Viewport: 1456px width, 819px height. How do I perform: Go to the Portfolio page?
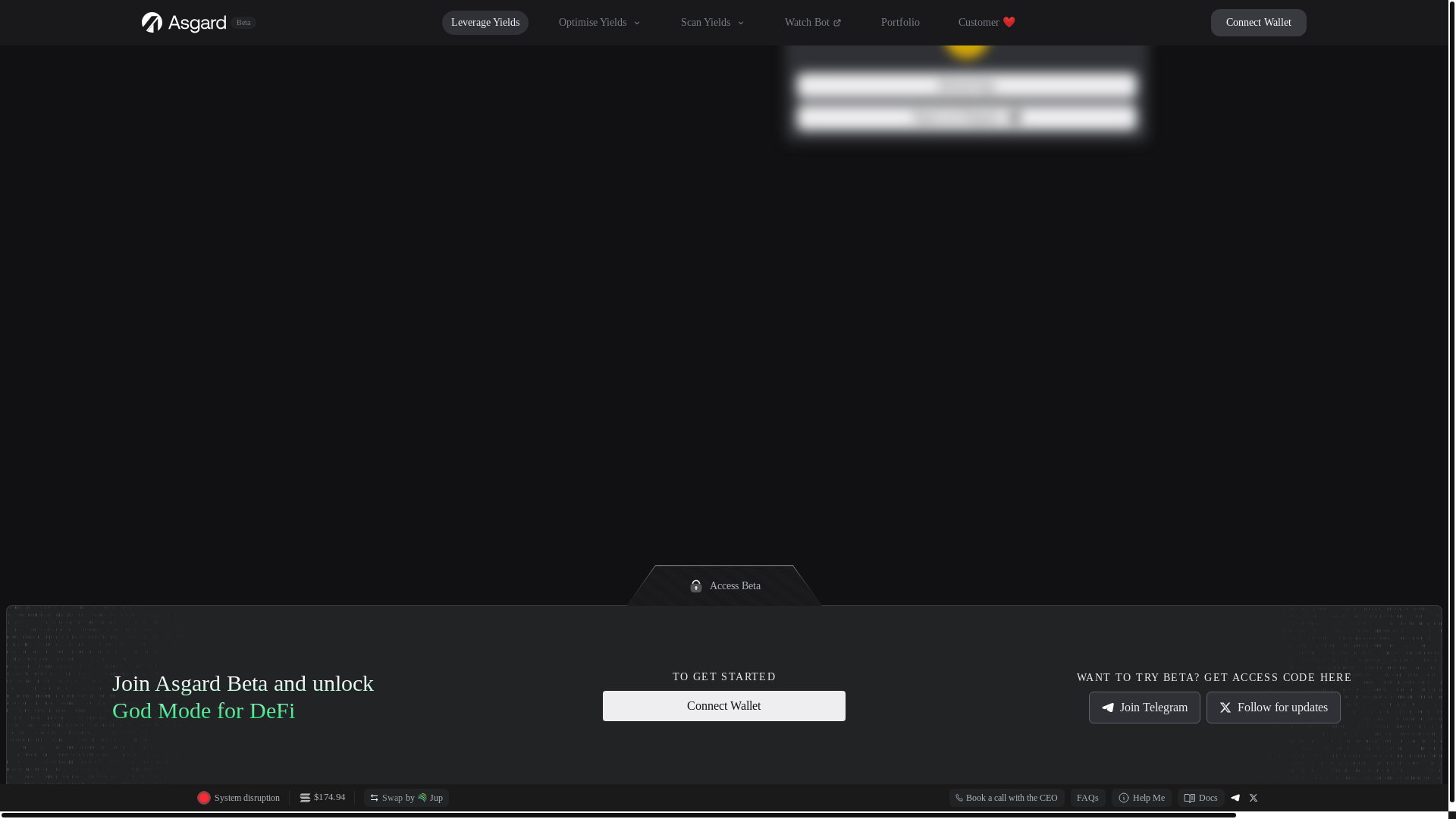900,23
